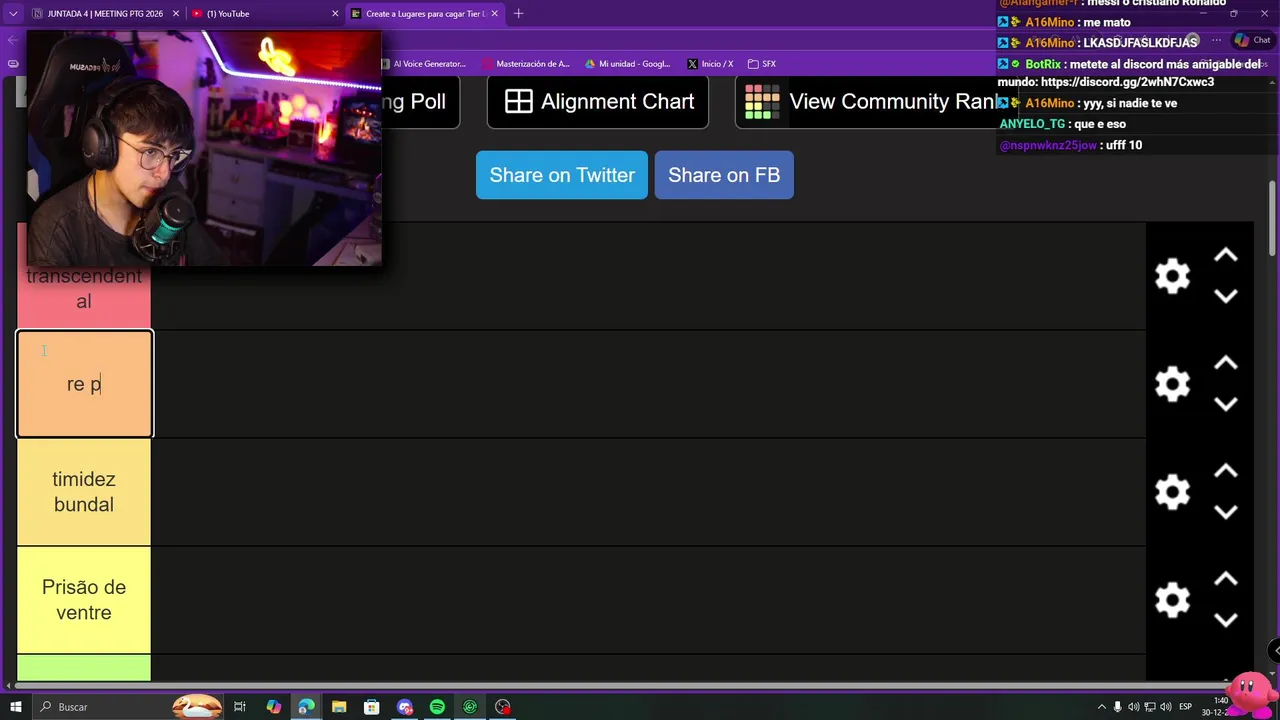
Task: Open File Explorer from the taskbar
Action: coord(339,707)
